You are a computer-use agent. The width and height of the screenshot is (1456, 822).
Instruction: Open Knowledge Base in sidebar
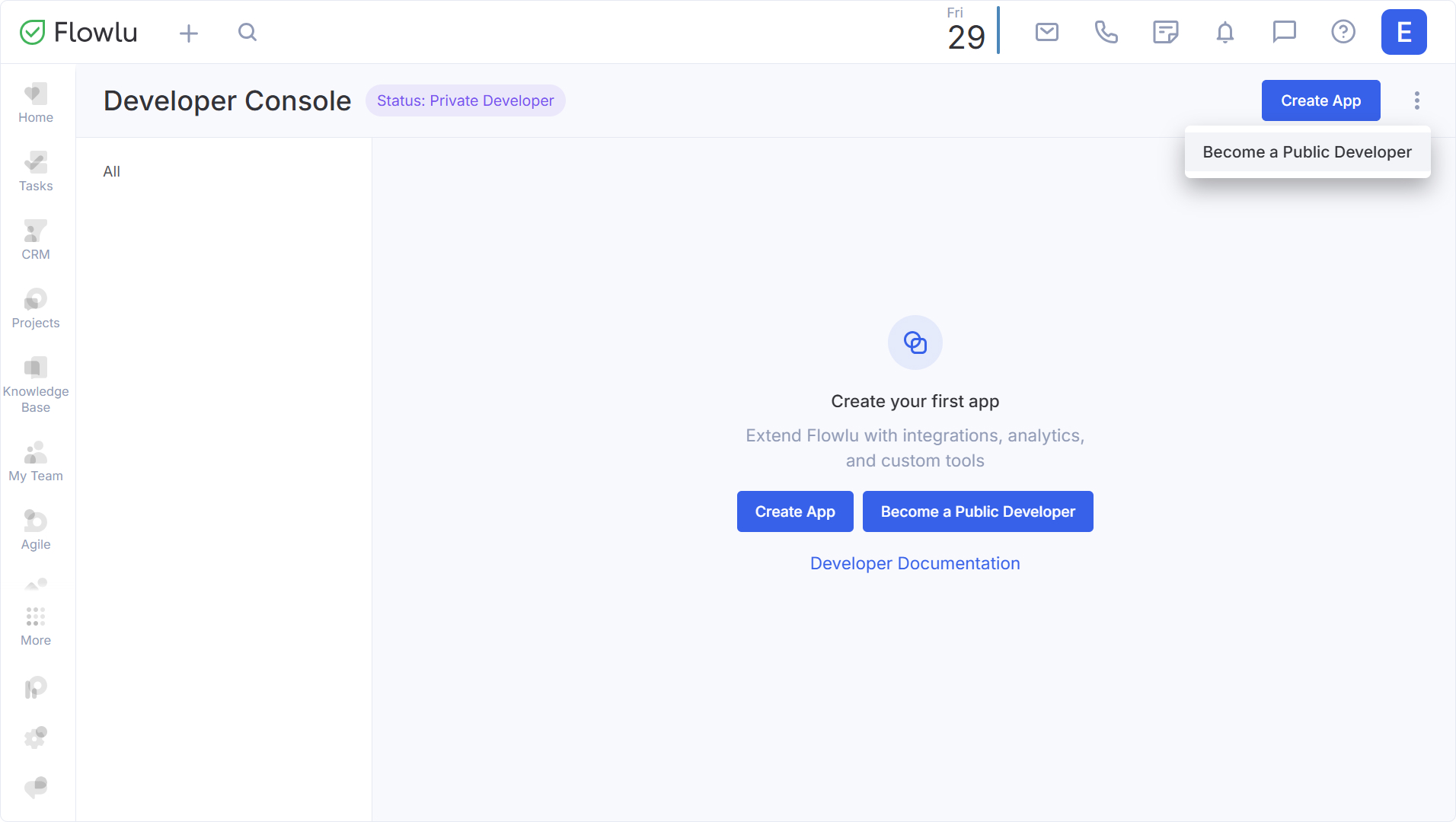(x=36, y=385)
